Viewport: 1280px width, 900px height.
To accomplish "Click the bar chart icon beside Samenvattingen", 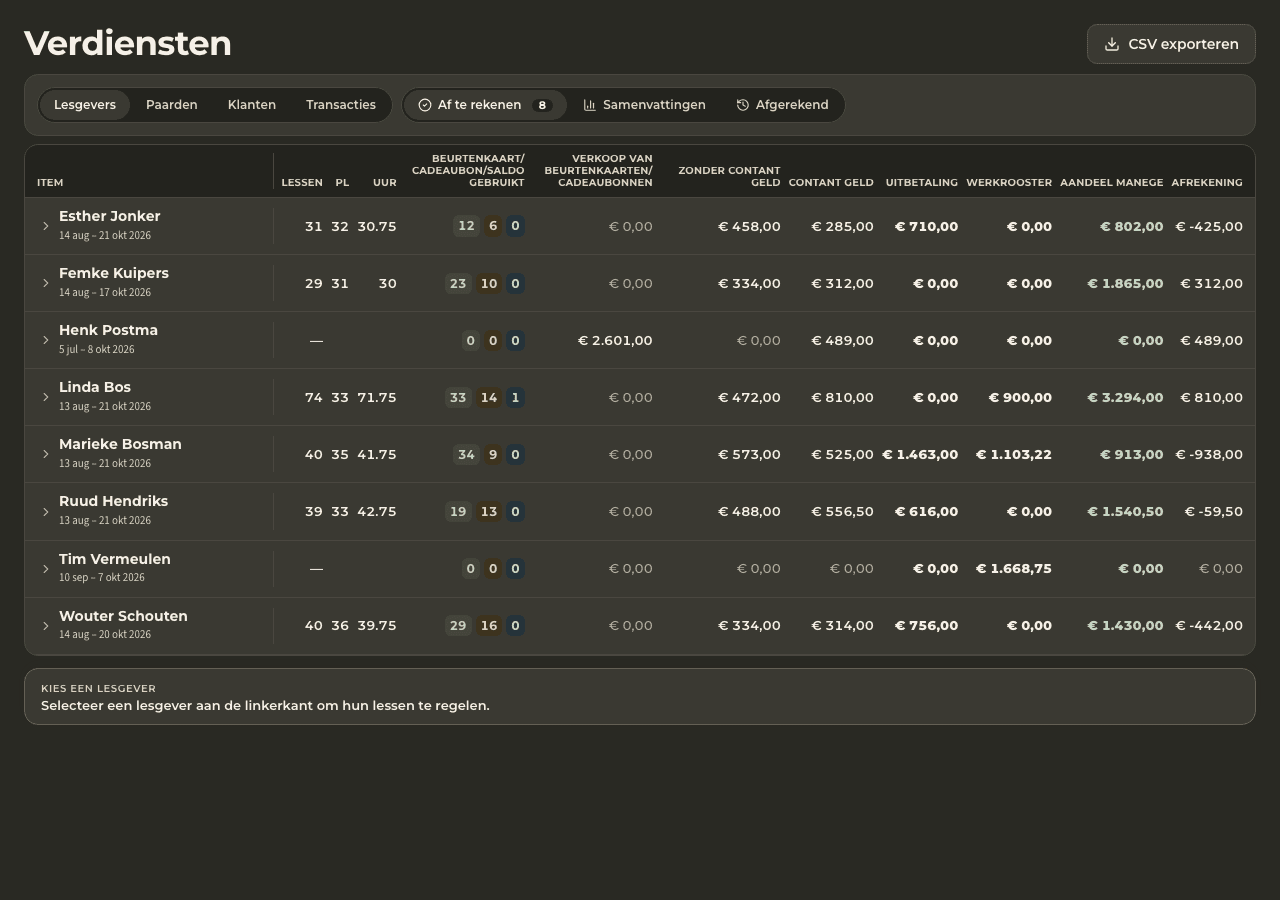I will 590,105.
